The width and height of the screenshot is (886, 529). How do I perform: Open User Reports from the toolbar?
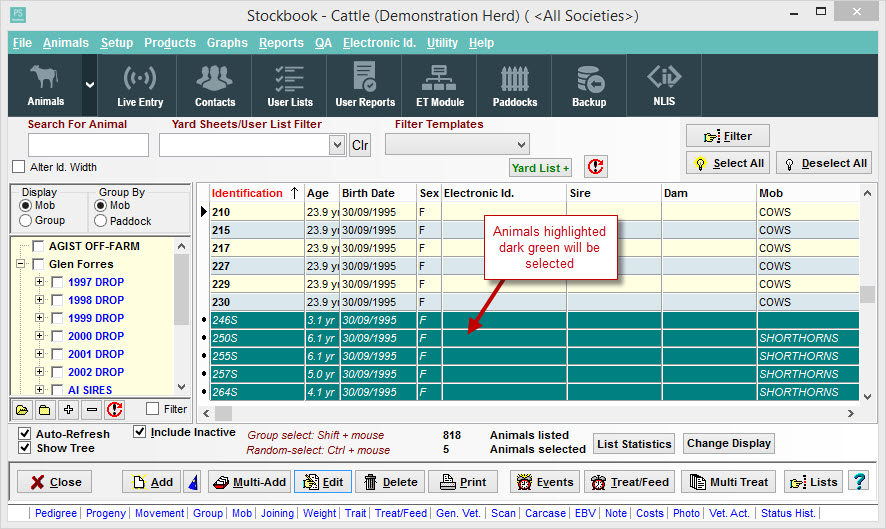pos(365,85)
